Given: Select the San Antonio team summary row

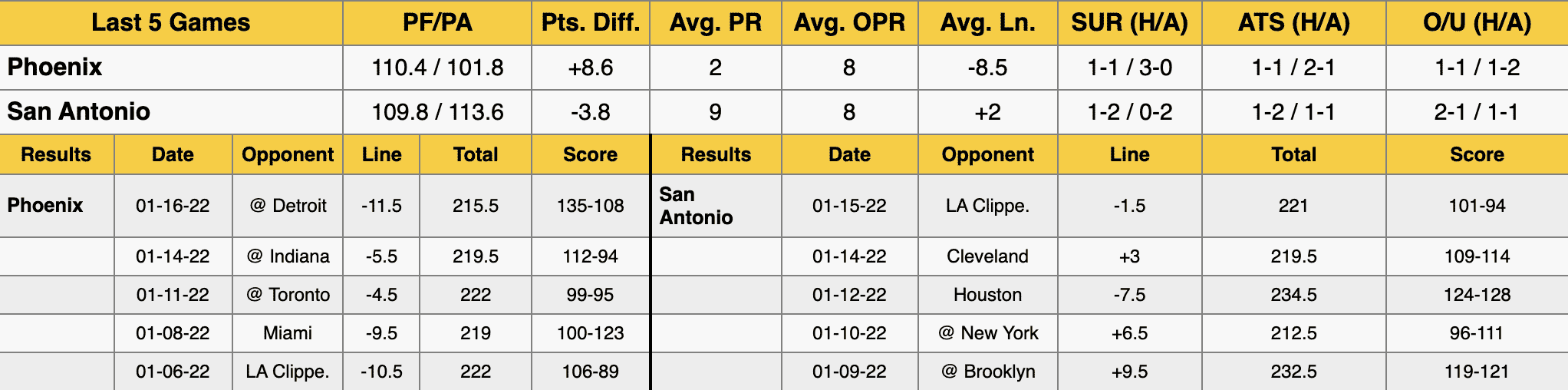Looking at the screenshot, I should point(784,112).
